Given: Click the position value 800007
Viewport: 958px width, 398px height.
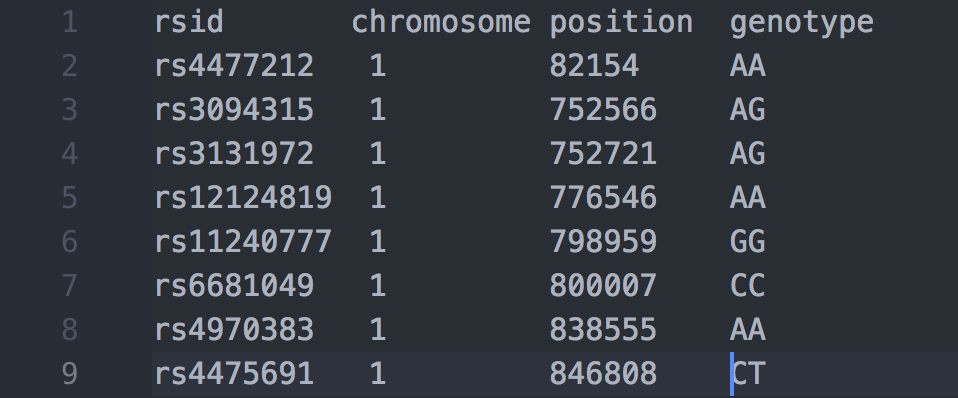Looking at the screenshot, I should (x=603, y=286).
